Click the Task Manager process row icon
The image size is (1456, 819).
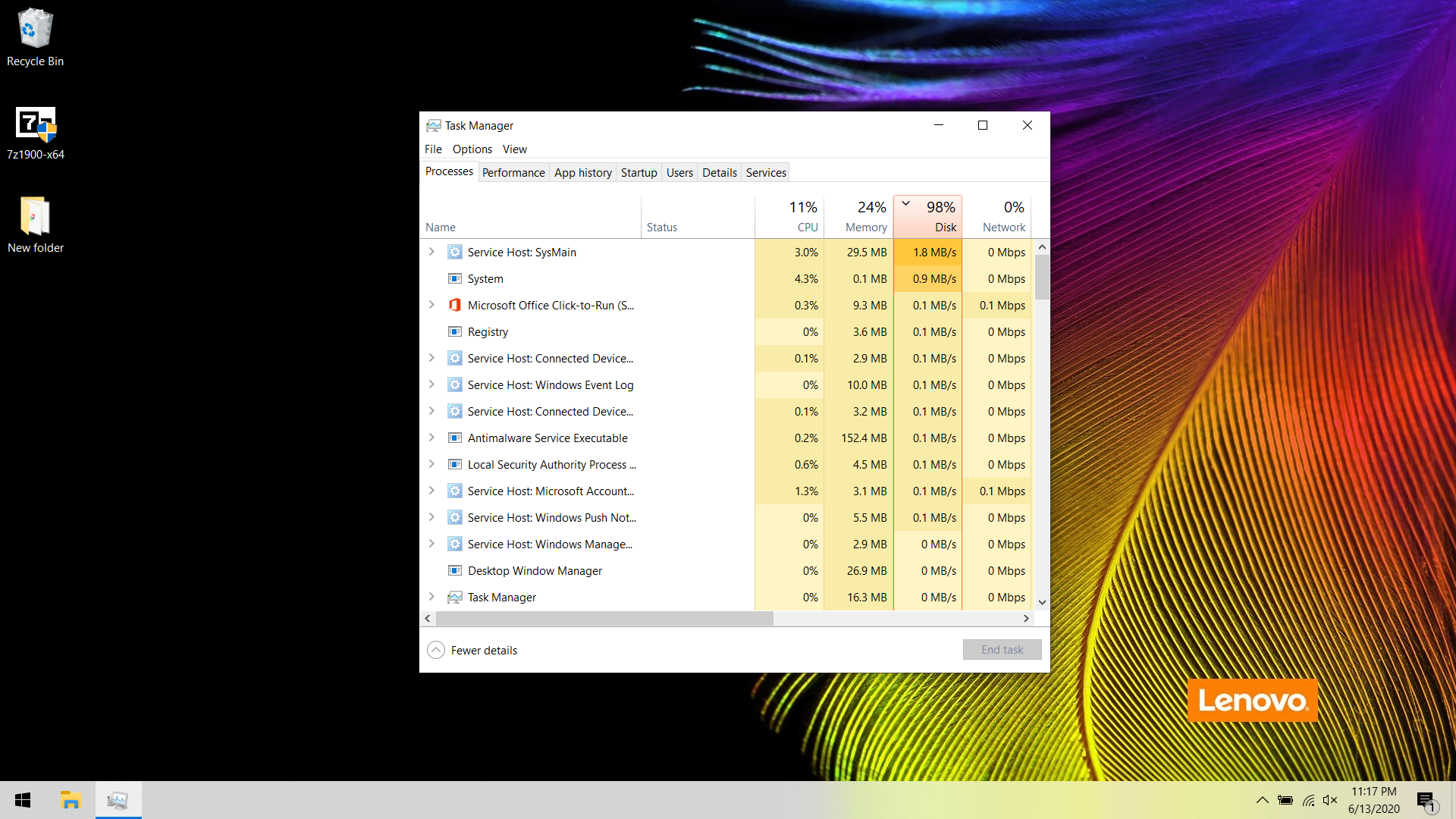point(454,598)
